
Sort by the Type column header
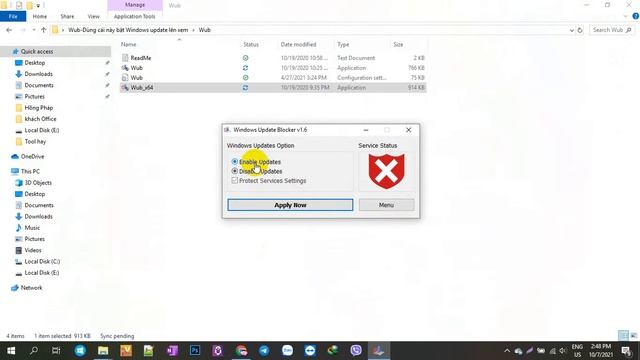pos(343,44)
